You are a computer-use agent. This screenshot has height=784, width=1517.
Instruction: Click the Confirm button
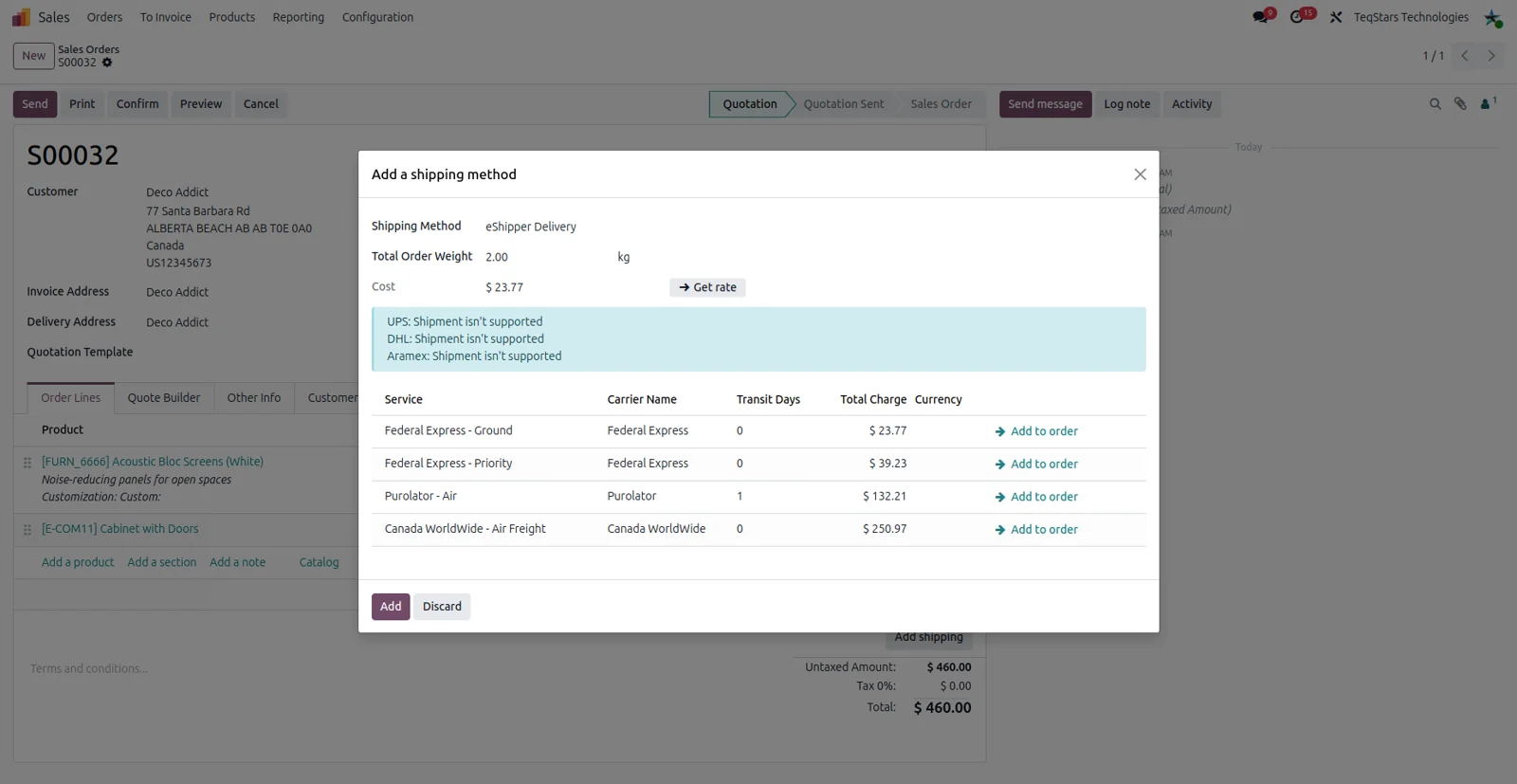point(137,104)
